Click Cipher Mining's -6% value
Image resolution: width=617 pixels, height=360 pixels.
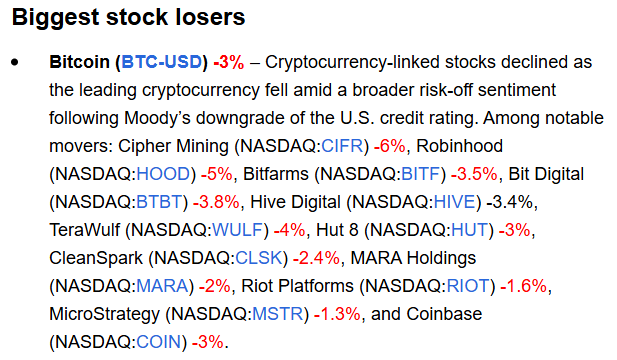390,146
